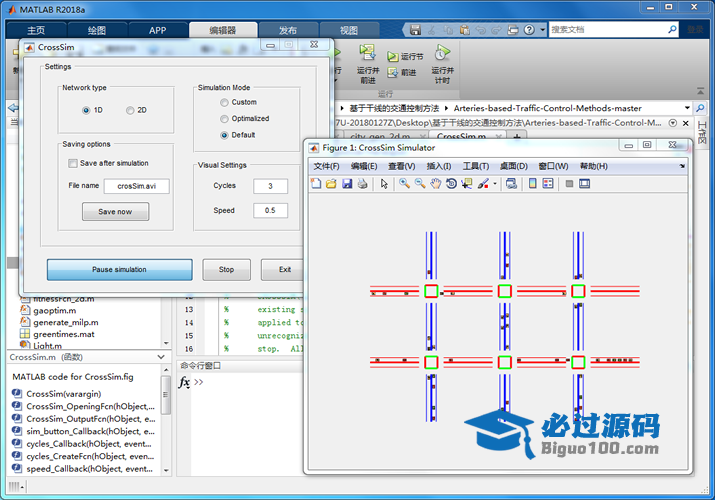
Task: Click the Hide Plot Tools icon
Action: [569, 184]
